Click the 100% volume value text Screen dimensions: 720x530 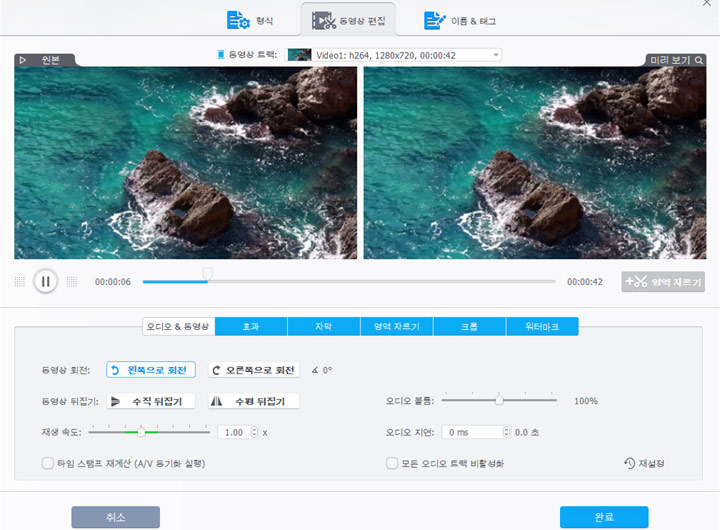[586, 401]
